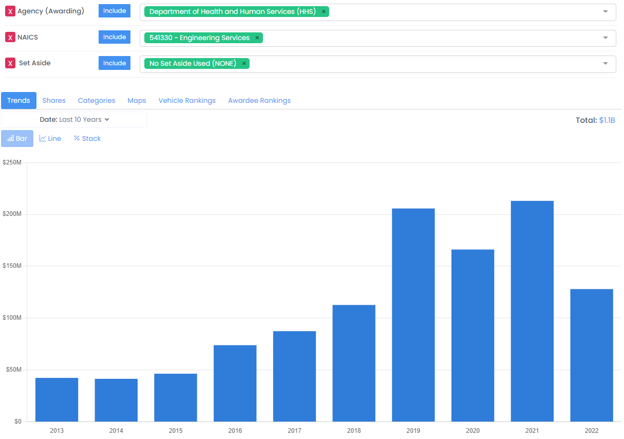
Task: Click the $200M axis label
Action: tap(12, 214)
